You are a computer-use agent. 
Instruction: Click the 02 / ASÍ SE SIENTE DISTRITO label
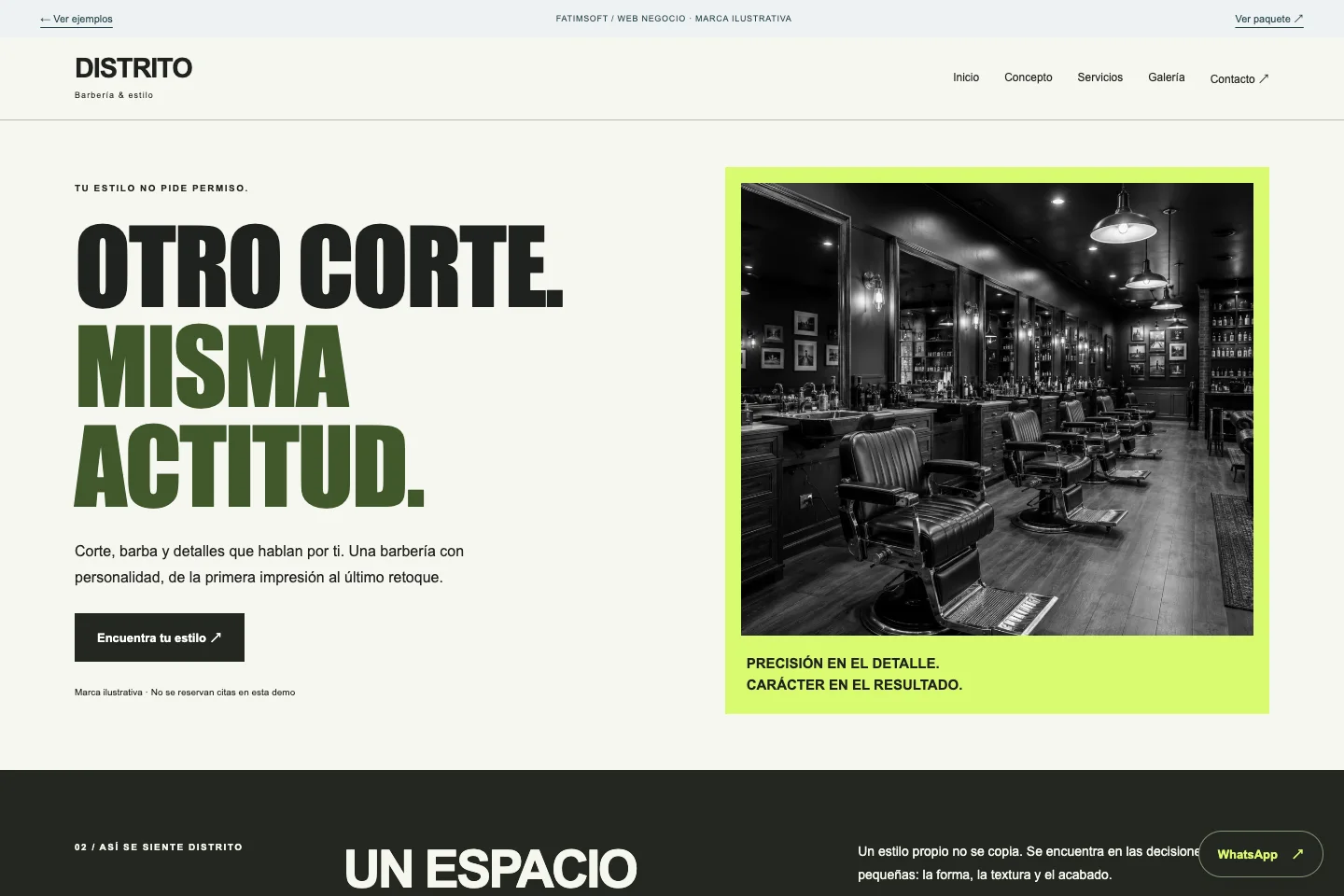pos(159,847)
